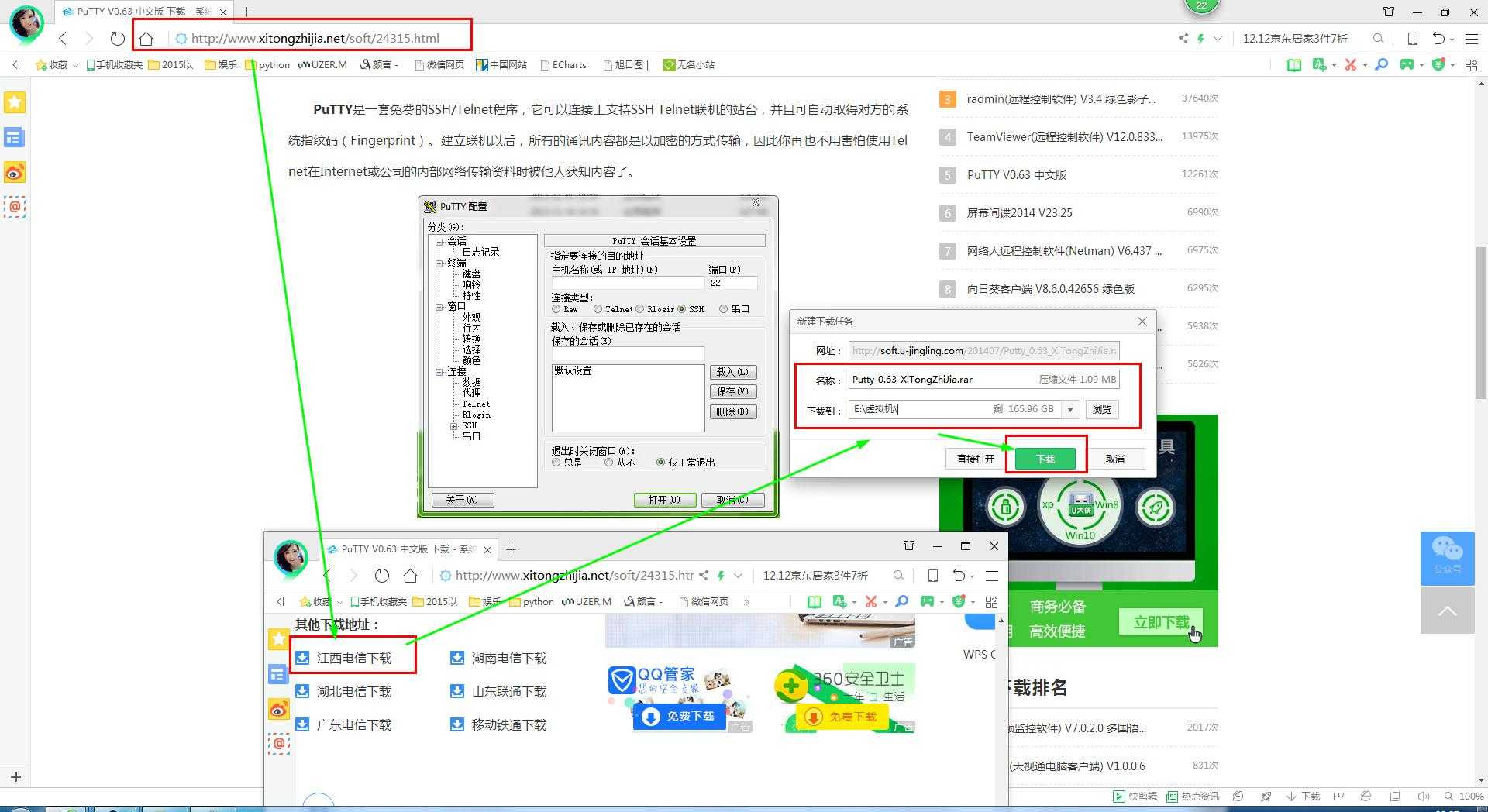
Task: Click the 立即下载 button in green ad
Action: (x=1161, y=622)
